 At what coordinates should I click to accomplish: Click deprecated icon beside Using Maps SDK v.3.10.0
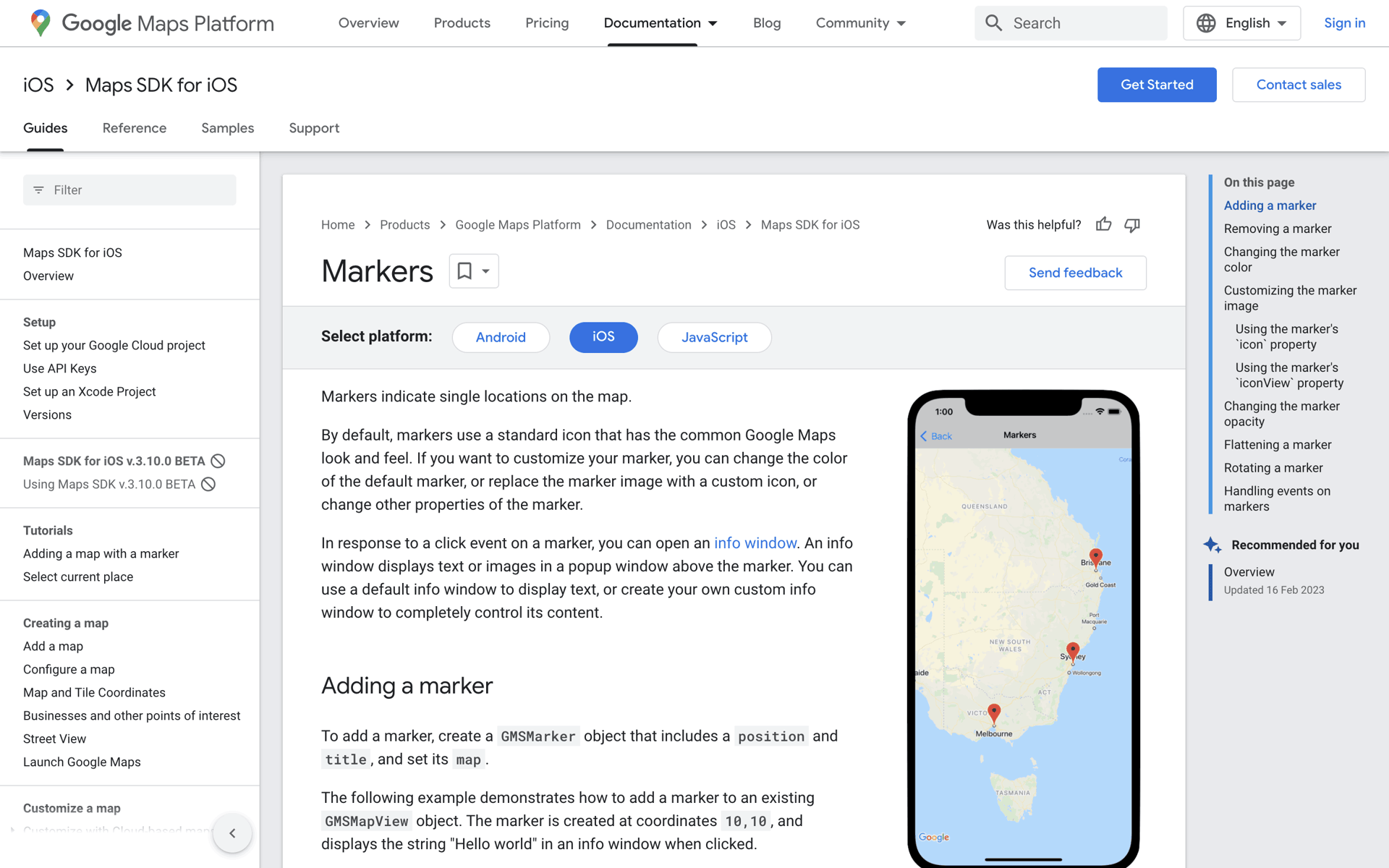pyautogui.click(x=208, y=484)
